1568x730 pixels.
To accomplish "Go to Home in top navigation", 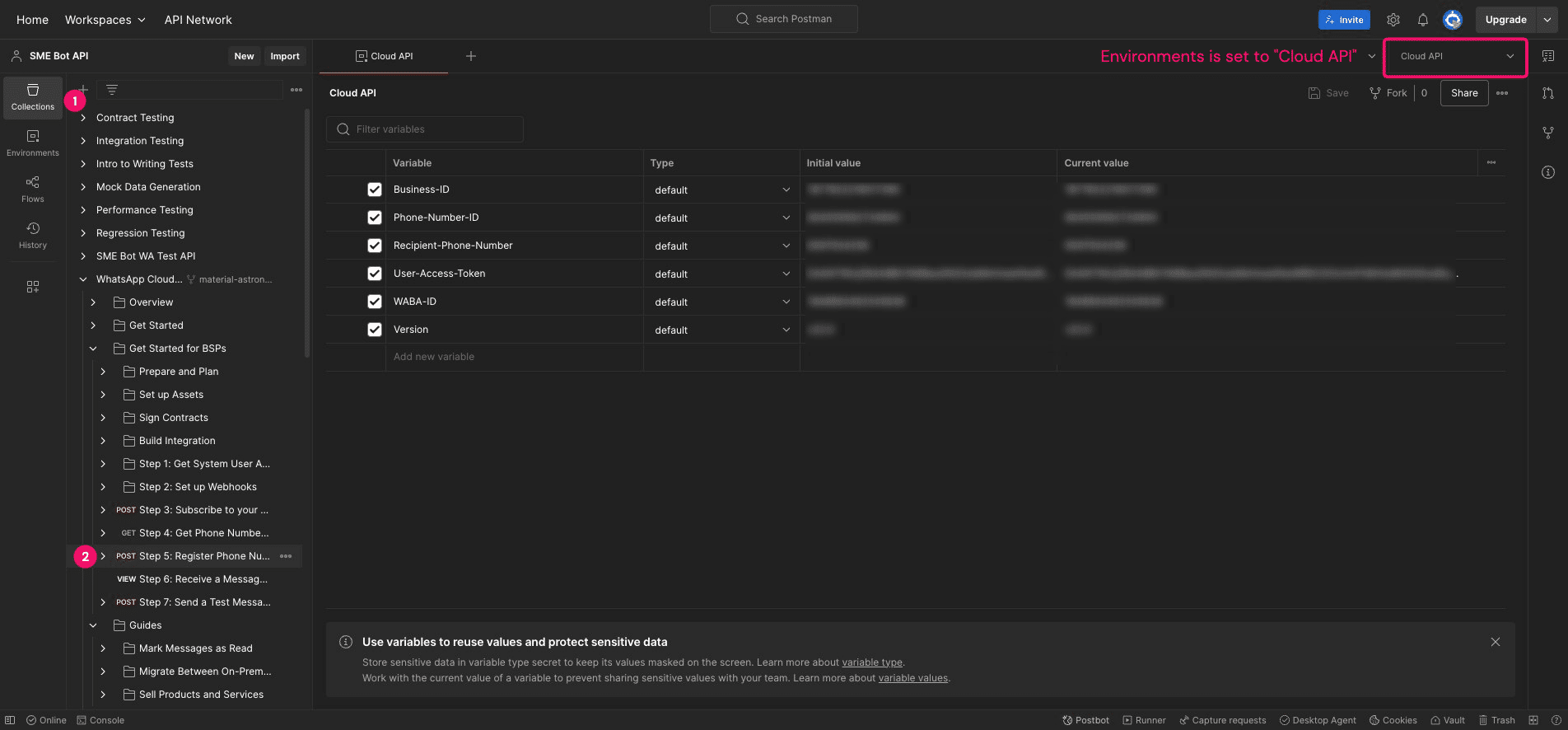I will (x=32, y=20).
